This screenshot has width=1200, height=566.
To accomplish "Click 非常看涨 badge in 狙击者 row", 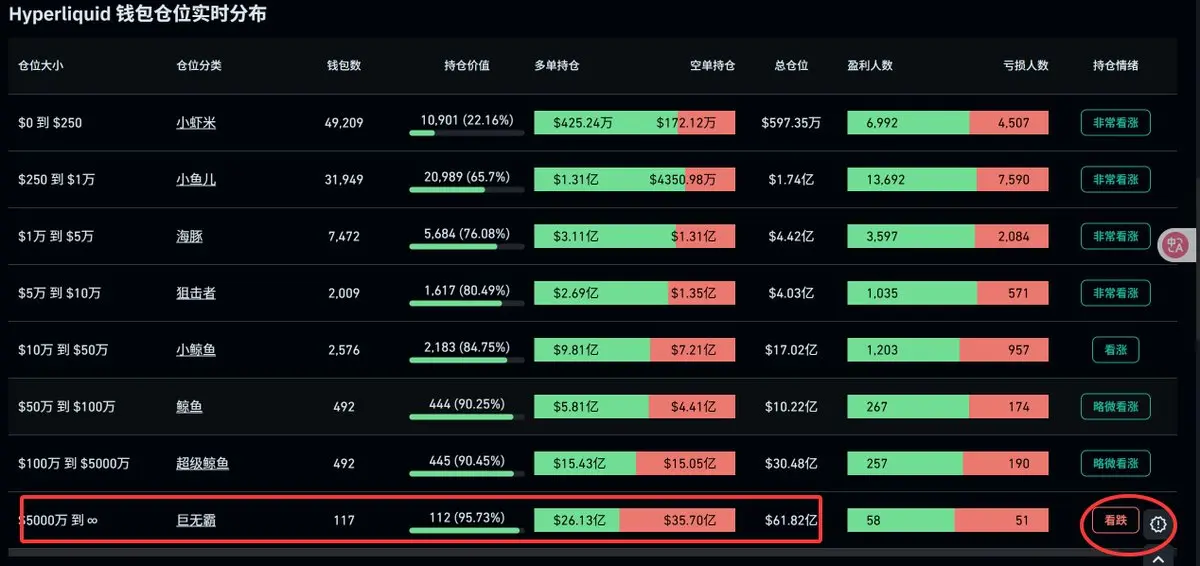I will click(x=1115, y=293).
